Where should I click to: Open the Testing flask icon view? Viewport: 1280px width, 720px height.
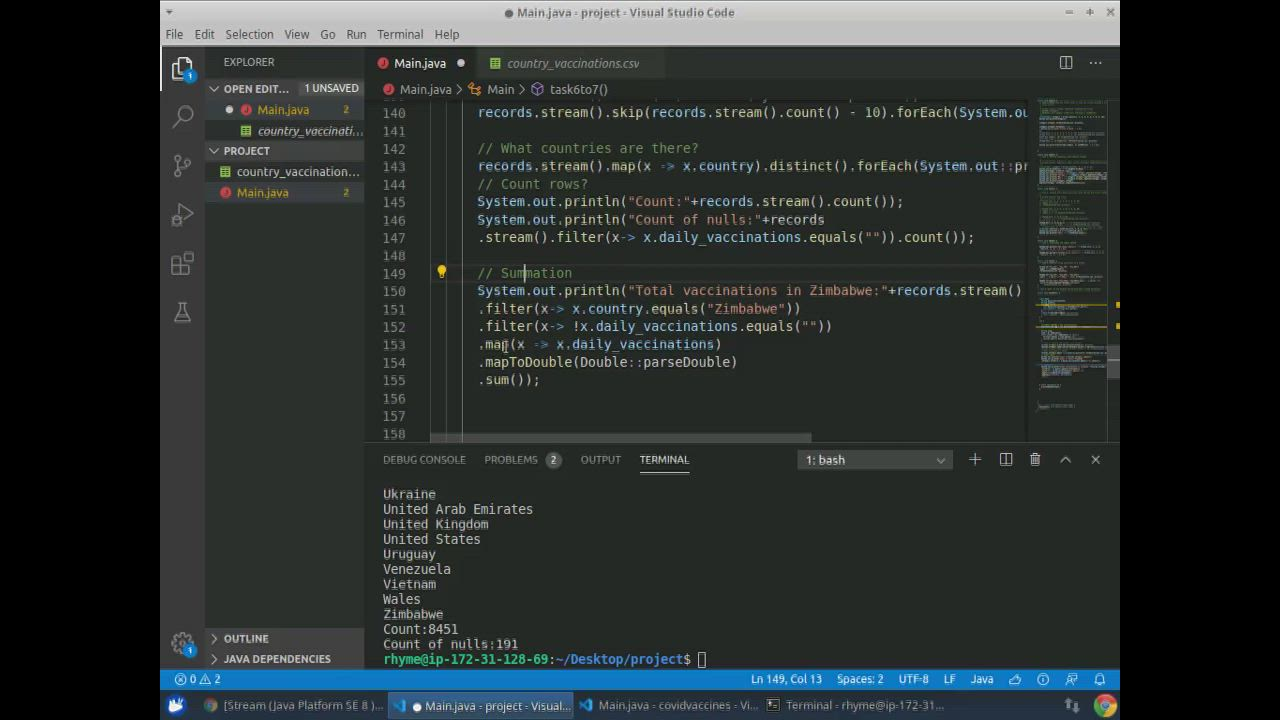(x=183, y=313)
